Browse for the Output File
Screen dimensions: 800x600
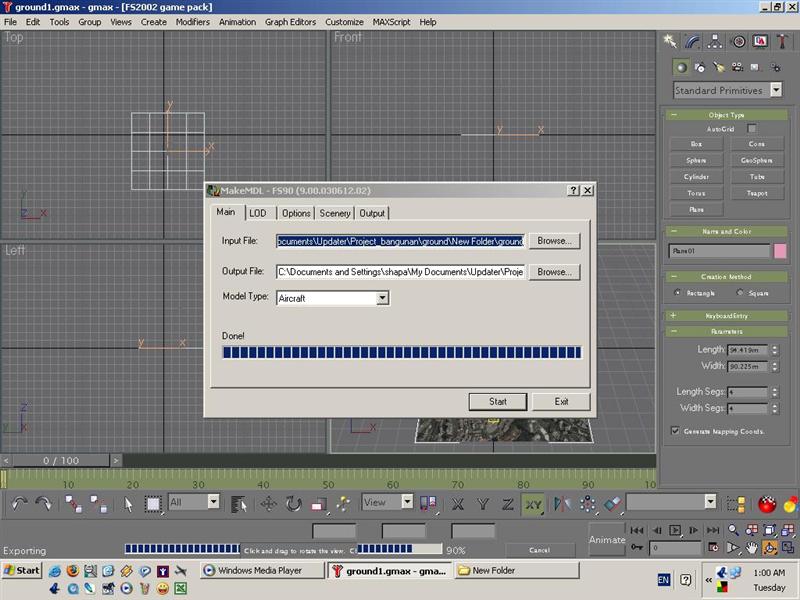(554, 271)
